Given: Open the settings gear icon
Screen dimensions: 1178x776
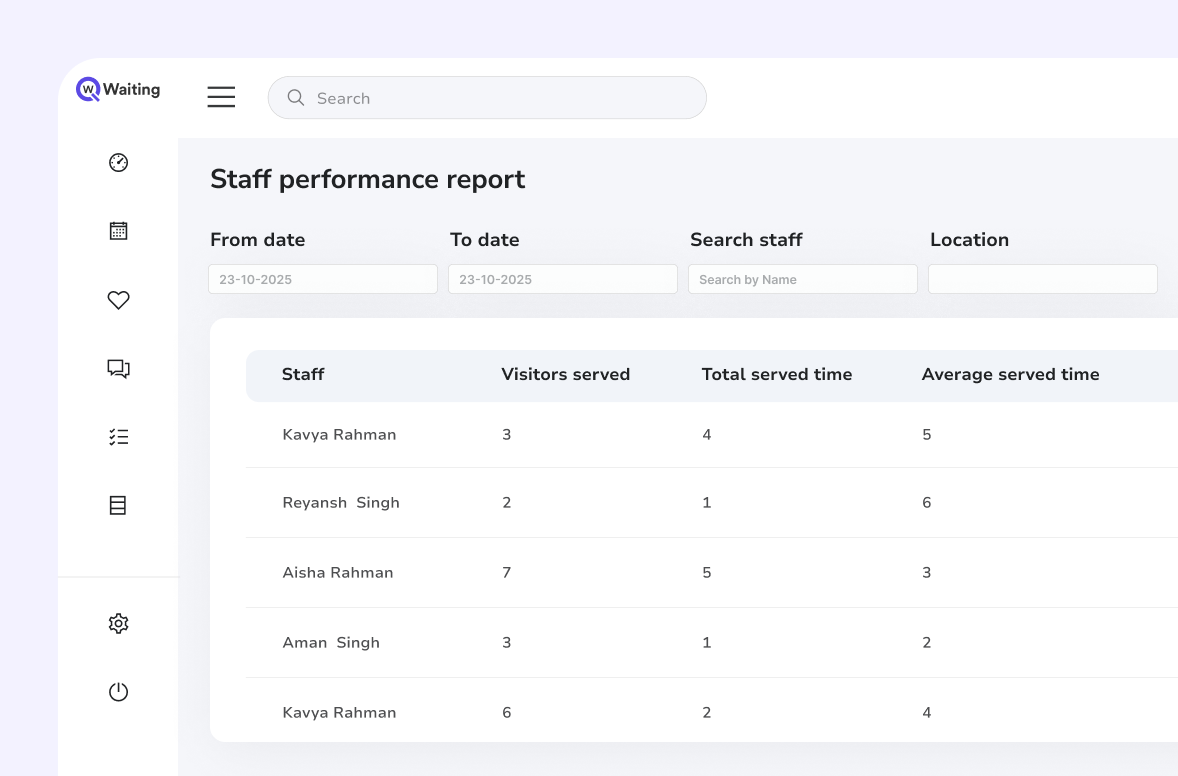Looking at the screenshot, I should (118, 622).
